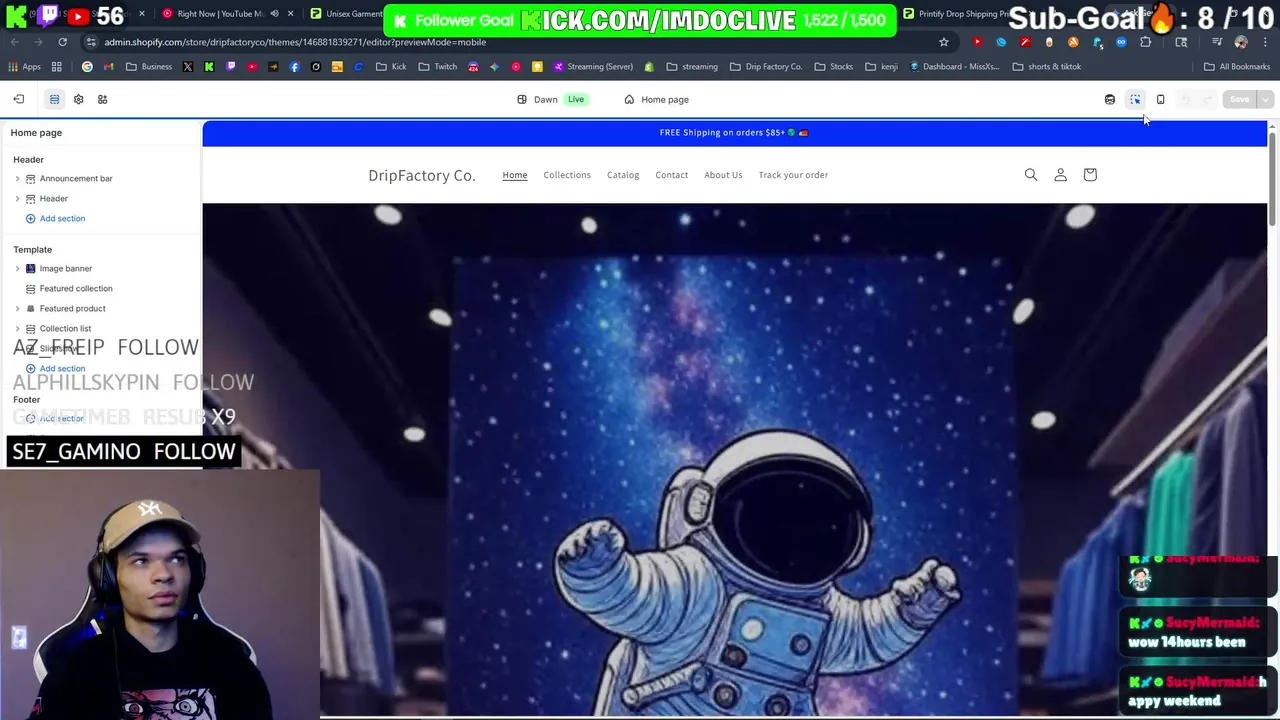The width and height of the screenshot is (1280, 720).
Task: Toggle the inspector selection tool
Action: click(1135, 99)
